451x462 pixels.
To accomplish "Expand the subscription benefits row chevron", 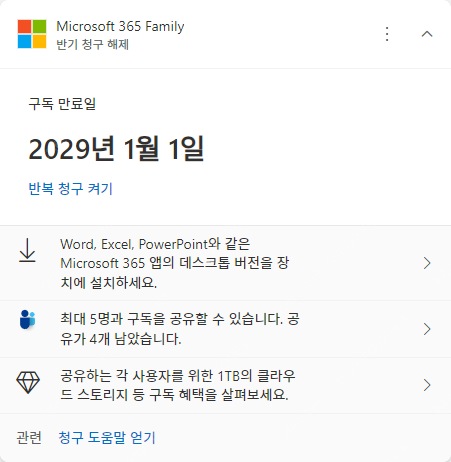I will 427,385.
